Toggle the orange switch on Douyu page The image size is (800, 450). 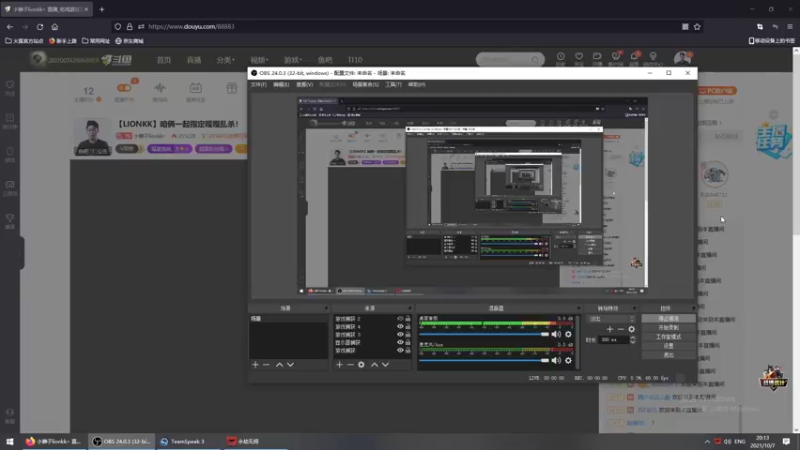[124, 88]
